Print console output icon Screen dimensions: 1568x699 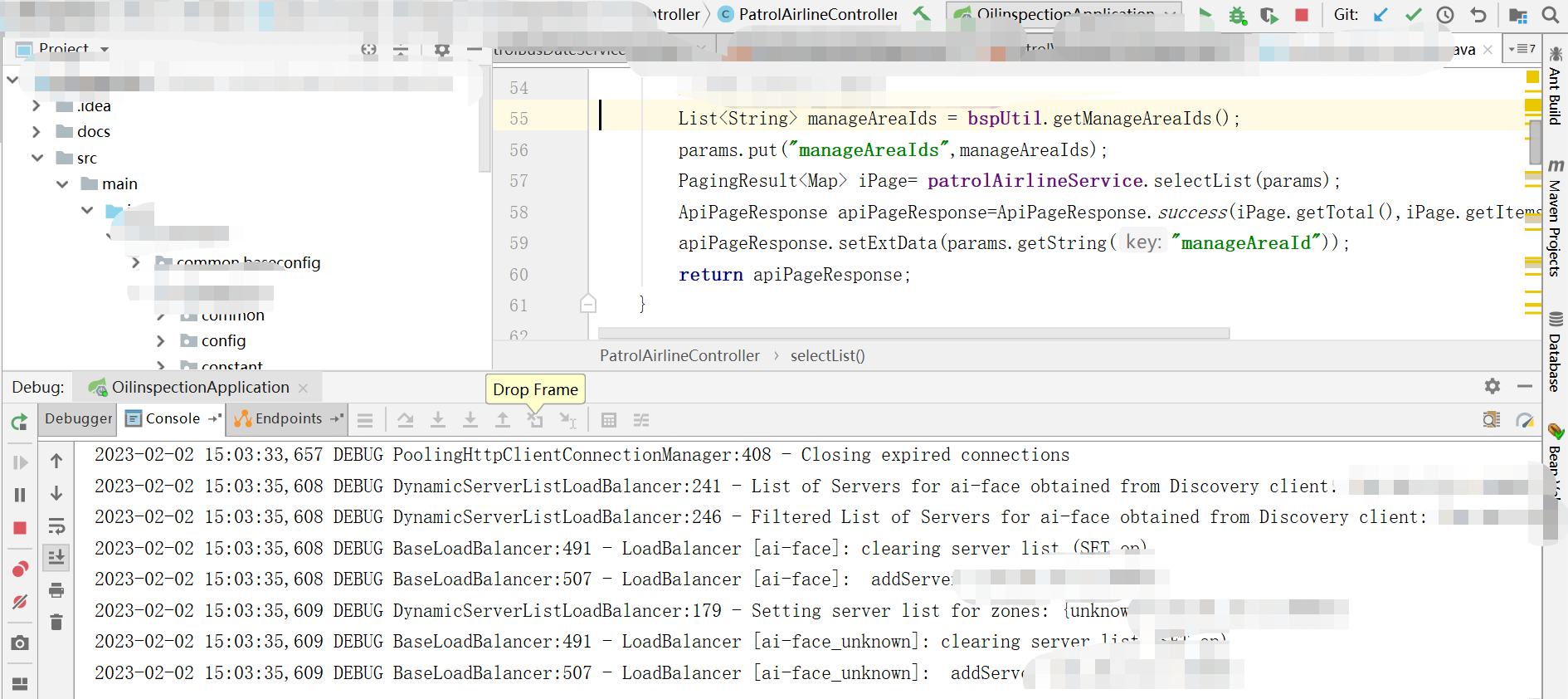pyautogui.click(x=56, y=590)
